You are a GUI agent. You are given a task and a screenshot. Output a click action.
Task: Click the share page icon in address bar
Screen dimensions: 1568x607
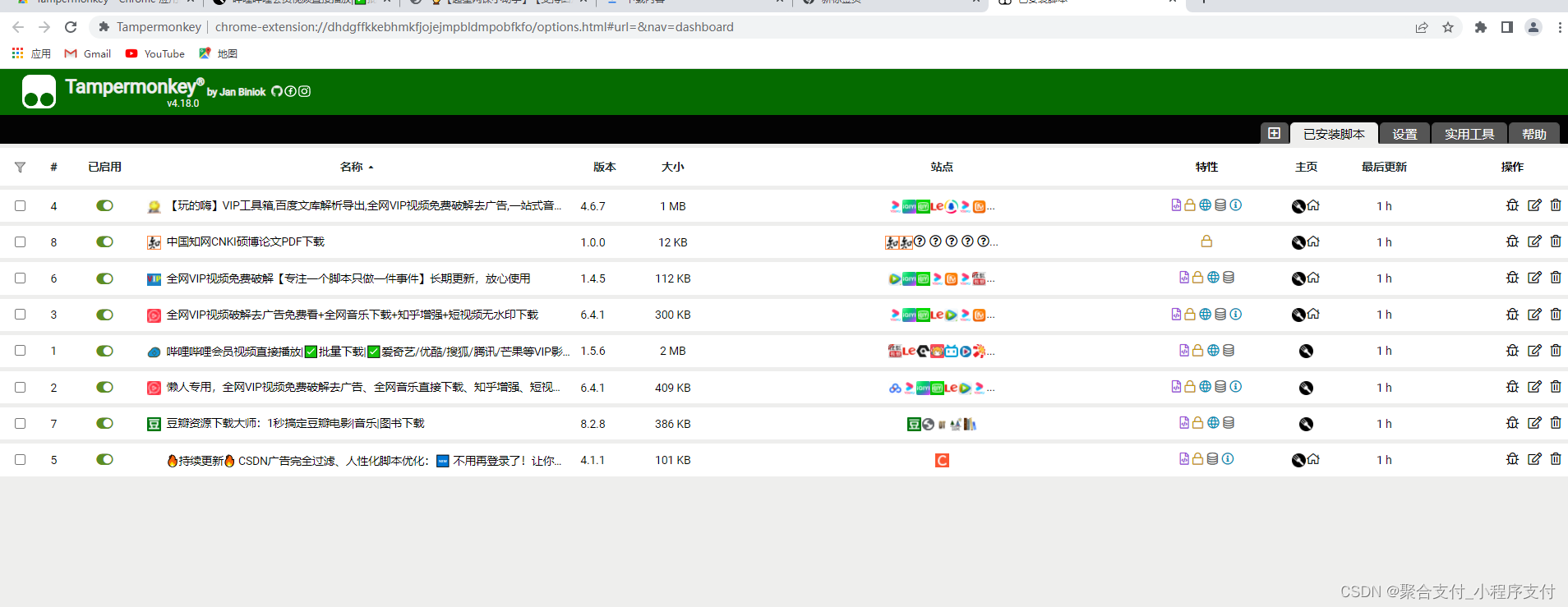[1422, 27]
